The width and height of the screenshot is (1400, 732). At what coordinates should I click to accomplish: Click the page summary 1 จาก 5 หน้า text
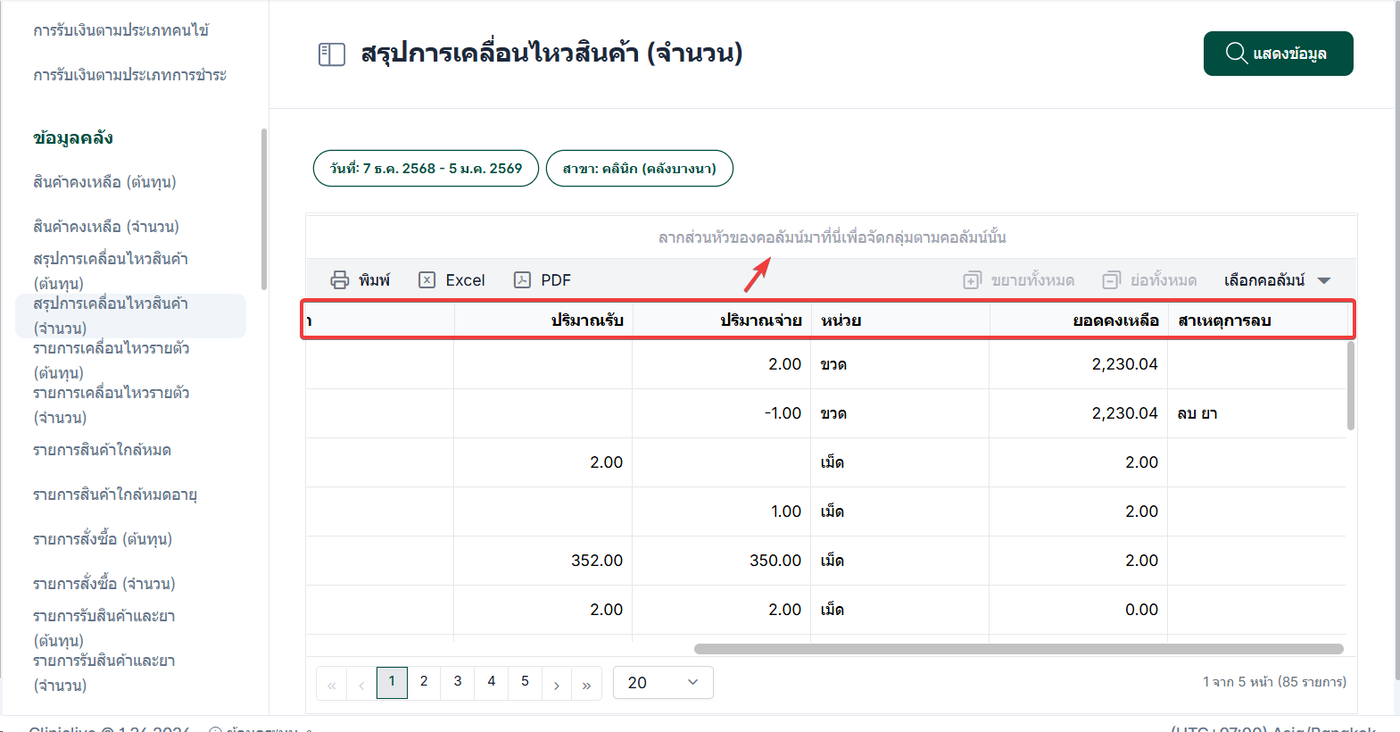(x=1274, y=682)
